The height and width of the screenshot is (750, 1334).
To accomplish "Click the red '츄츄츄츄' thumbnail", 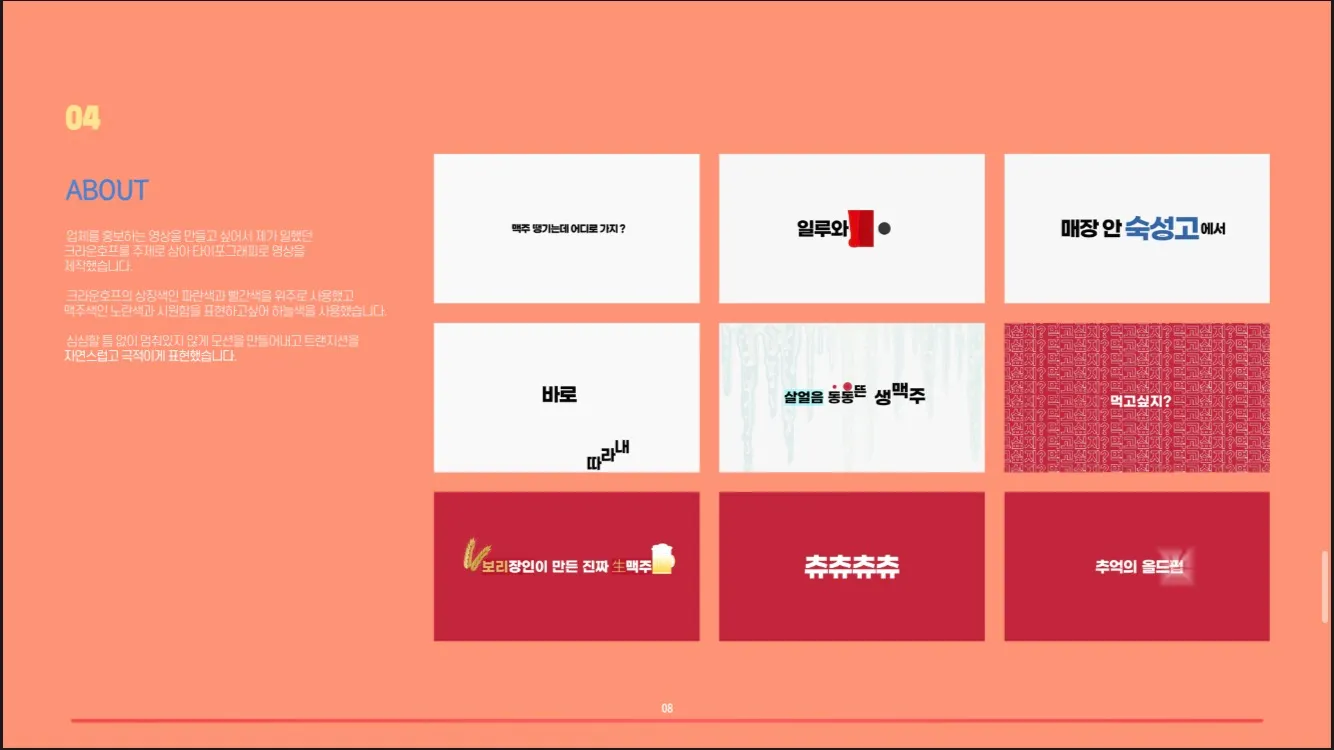I will click(x=852, y=566).
